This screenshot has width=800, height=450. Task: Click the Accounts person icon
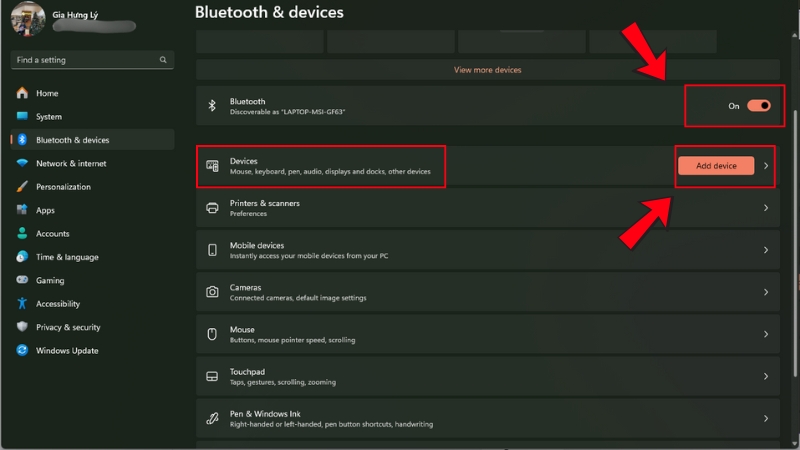point(22,233)
